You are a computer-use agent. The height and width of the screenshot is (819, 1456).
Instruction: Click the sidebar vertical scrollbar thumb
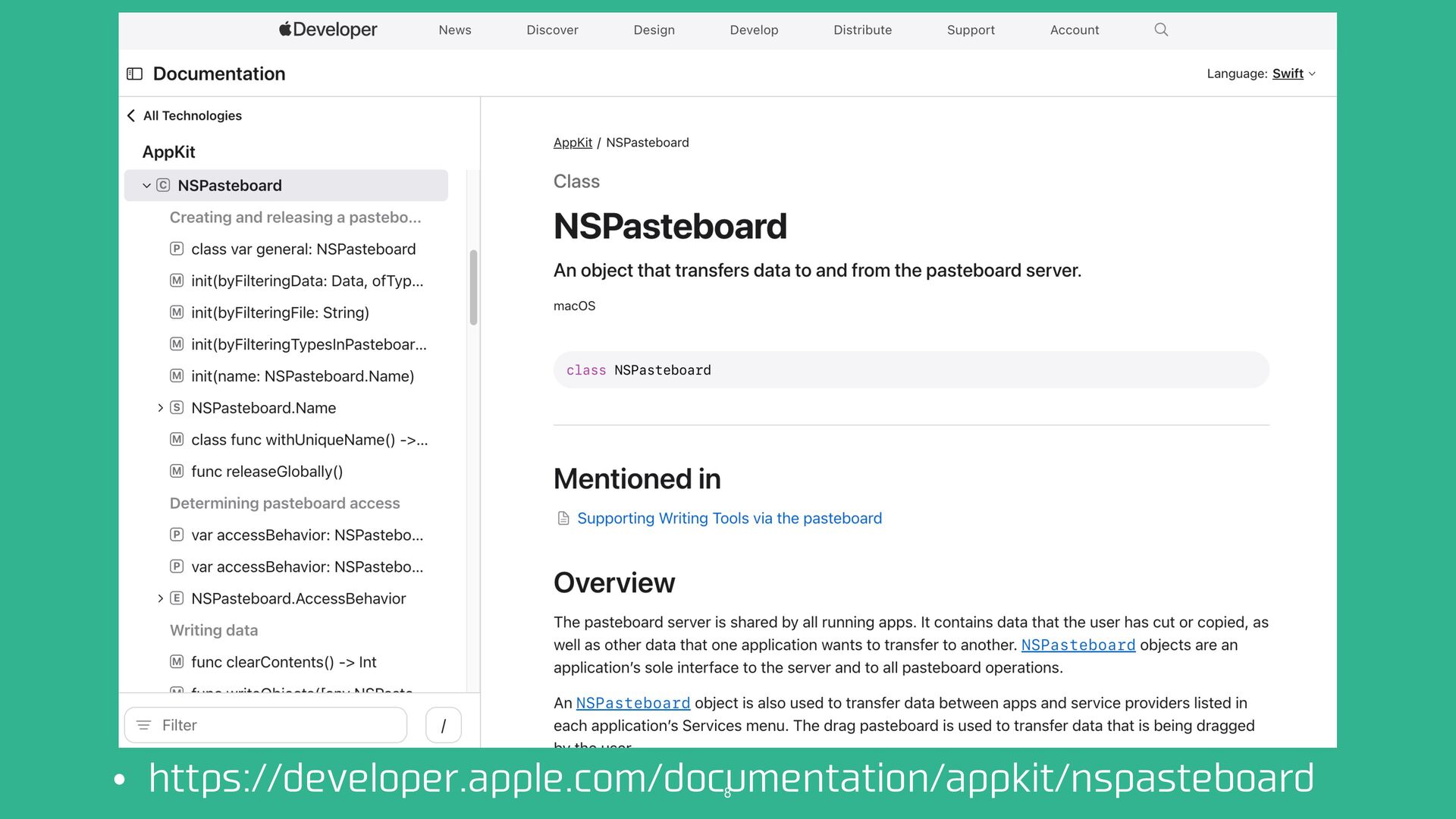point(473,287)
